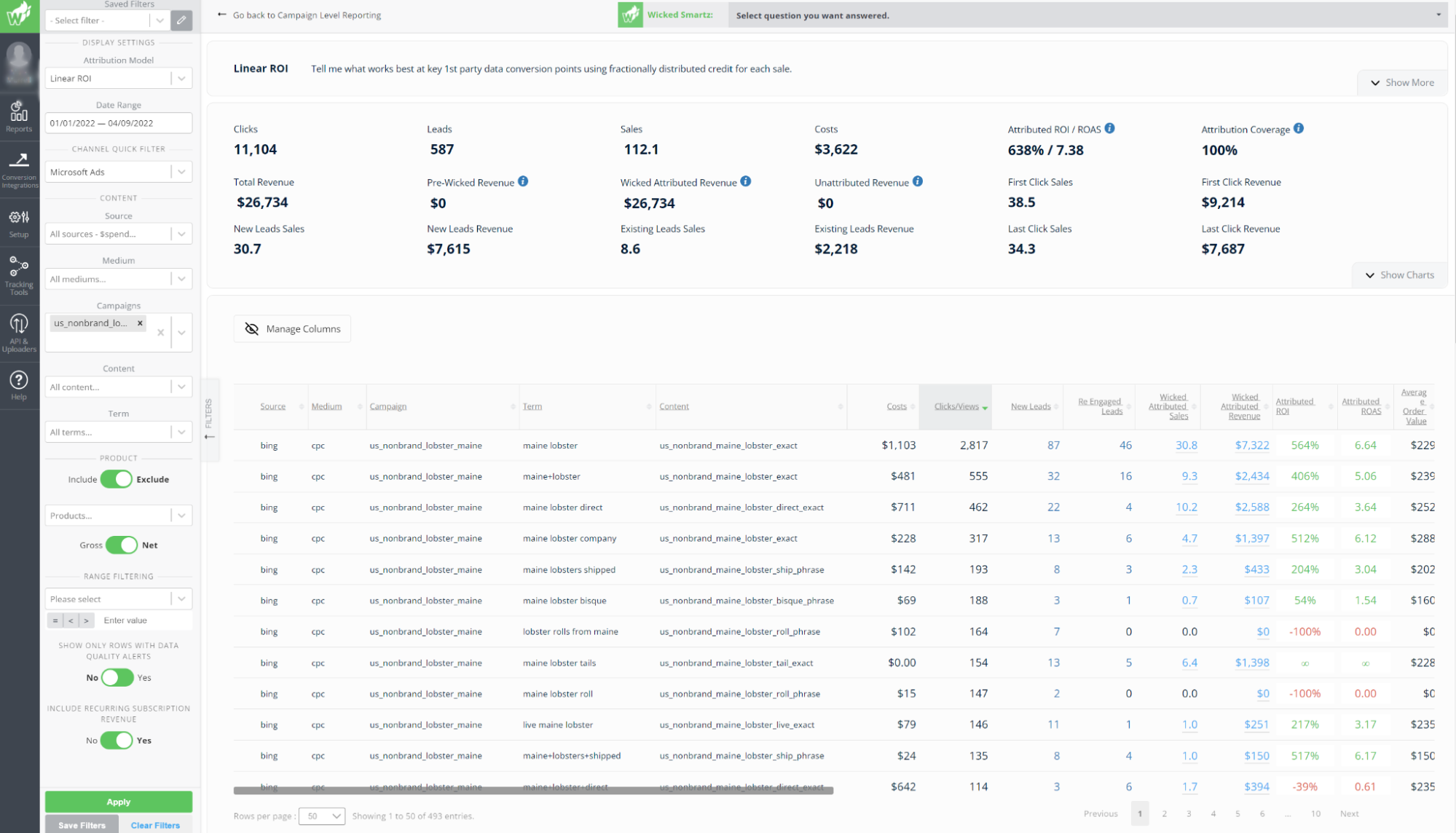Open the Help section in sidebar
1456x833 pixels.
[x=19, y=384]
